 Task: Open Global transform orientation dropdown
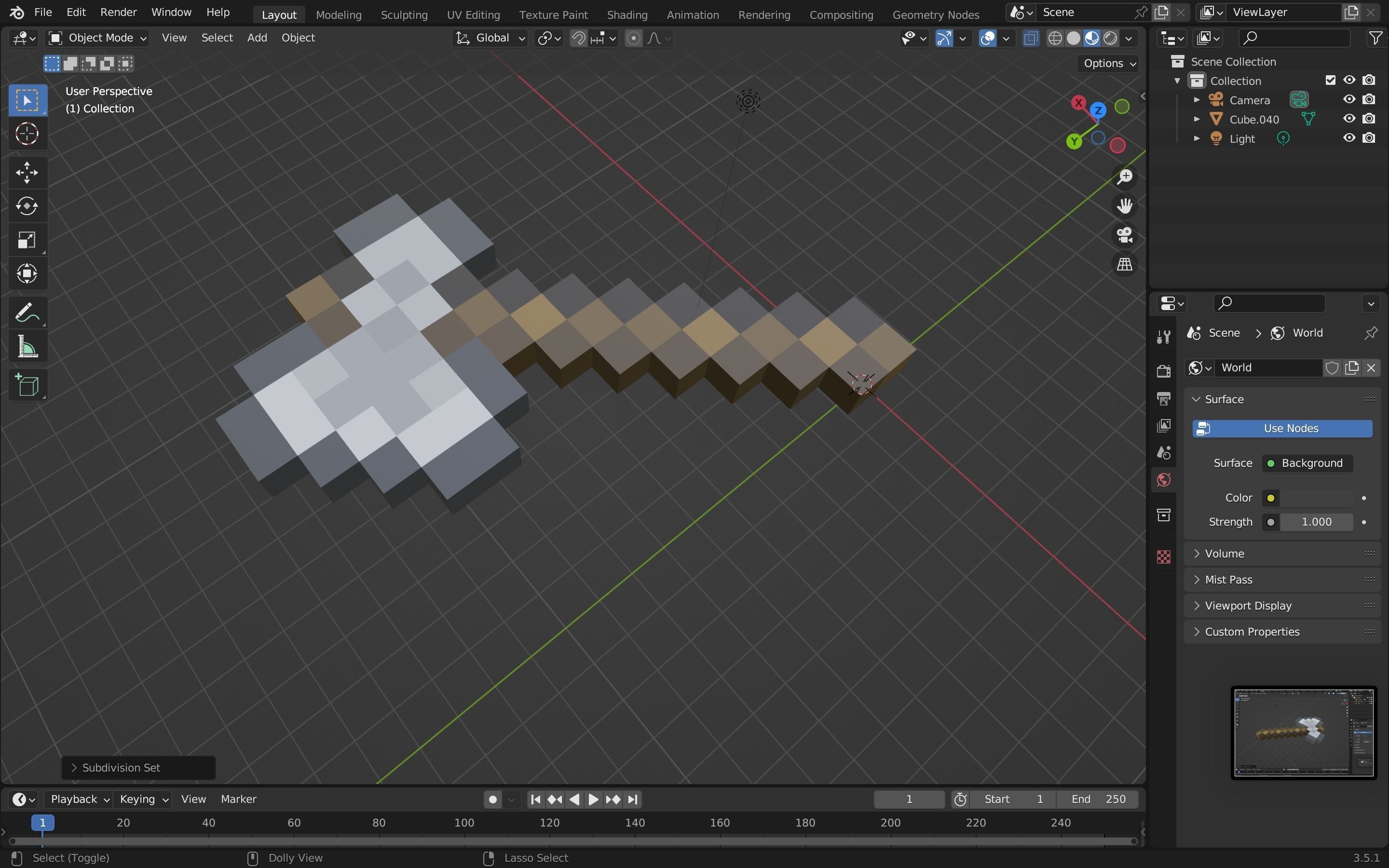[491, 38]
